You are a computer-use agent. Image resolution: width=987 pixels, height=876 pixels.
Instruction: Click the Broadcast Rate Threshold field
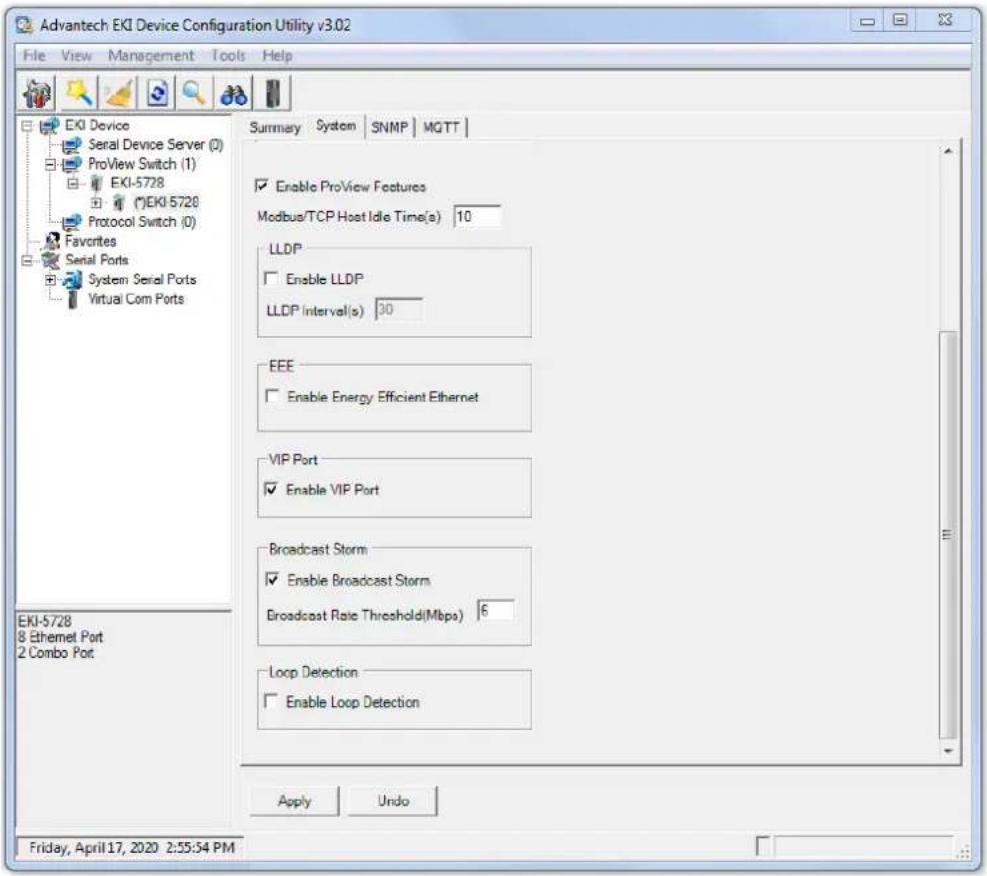pos(495,610)
